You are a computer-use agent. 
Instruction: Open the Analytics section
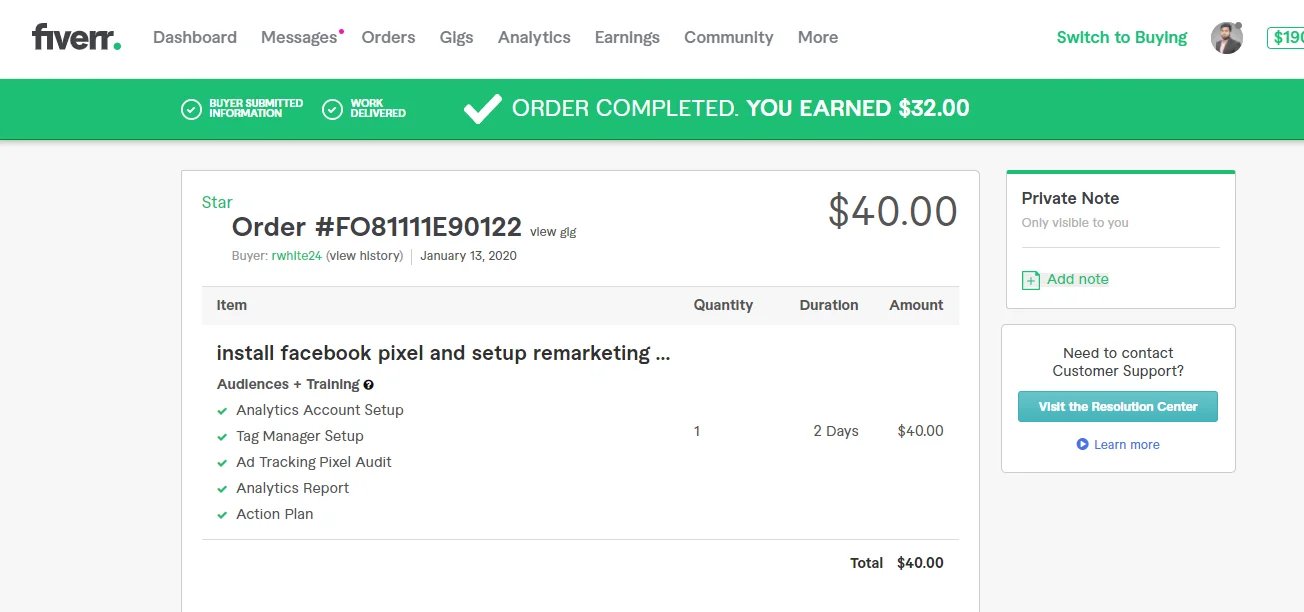point(534,38)
